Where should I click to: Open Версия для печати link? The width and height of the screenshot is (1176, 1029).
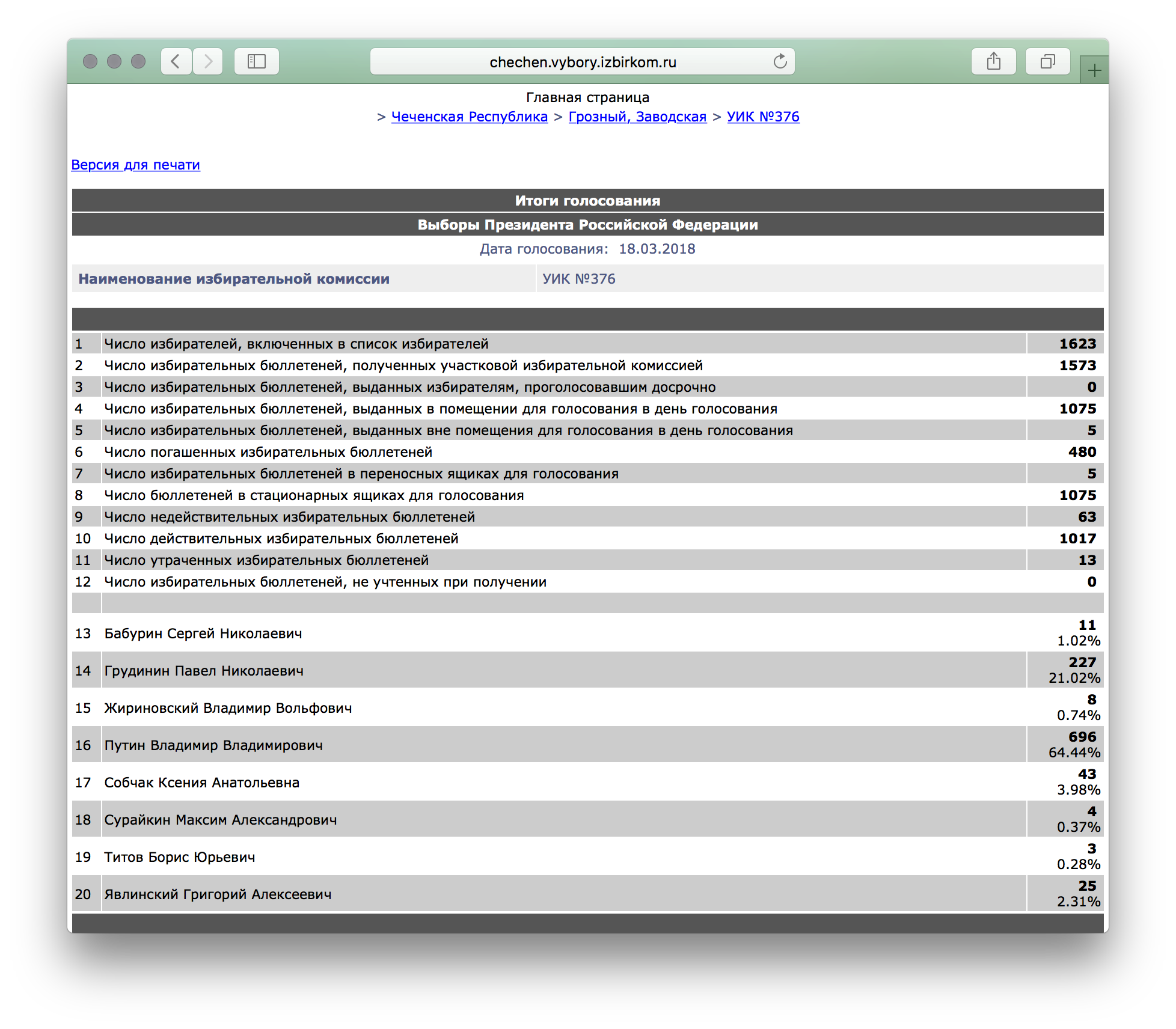(x=135, y=165)
